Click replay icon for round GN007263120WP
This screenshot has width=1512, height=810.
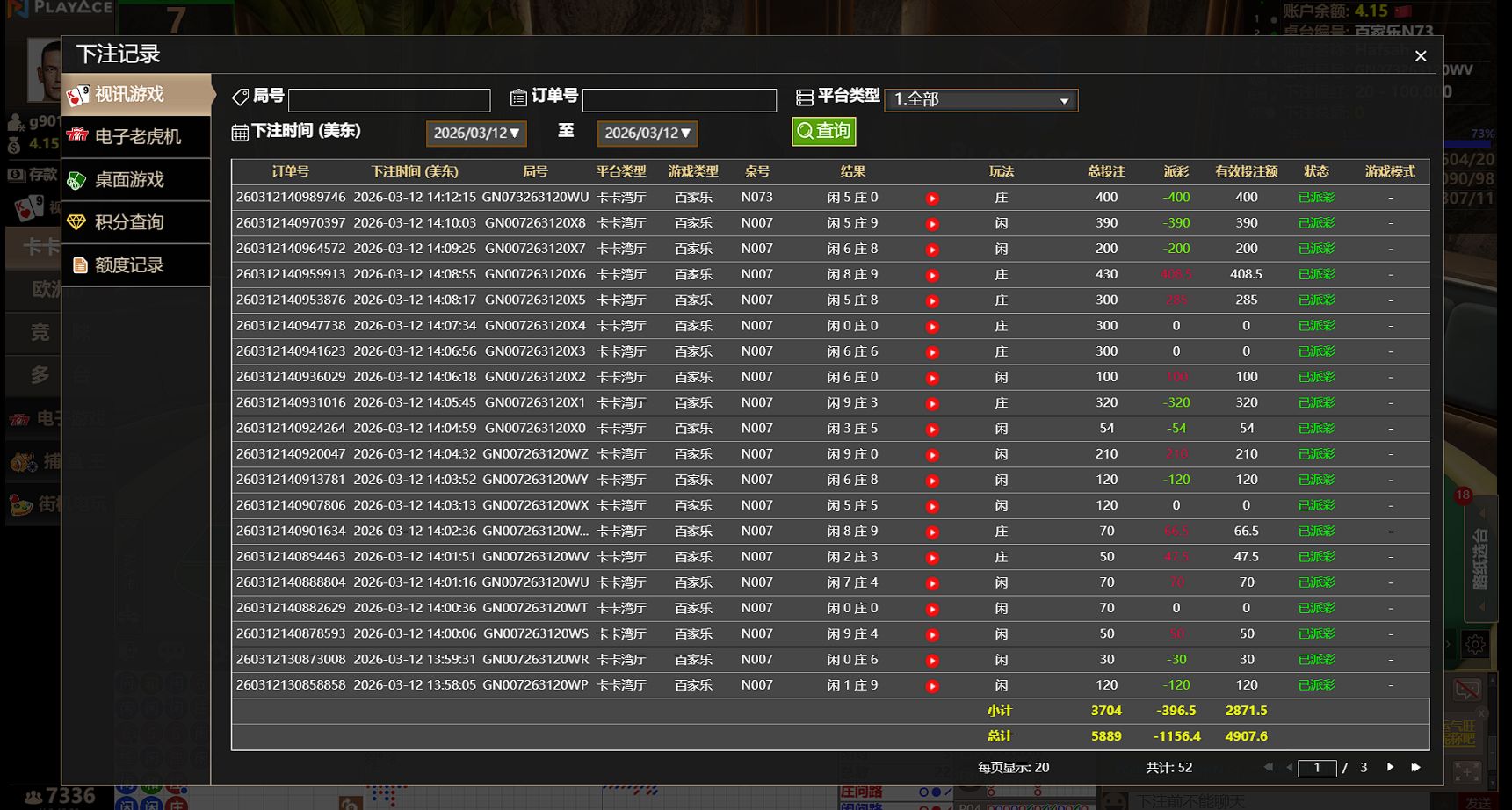pyautogui.click(x=932, y=686)
